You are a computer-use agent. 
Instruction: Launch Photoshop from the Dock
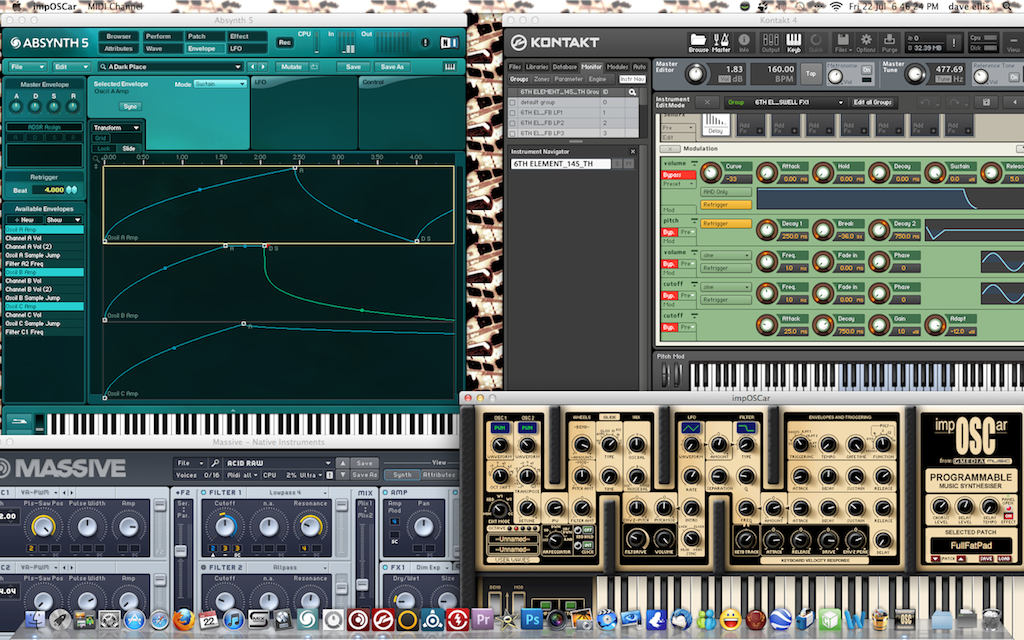[x=532, y=619]
